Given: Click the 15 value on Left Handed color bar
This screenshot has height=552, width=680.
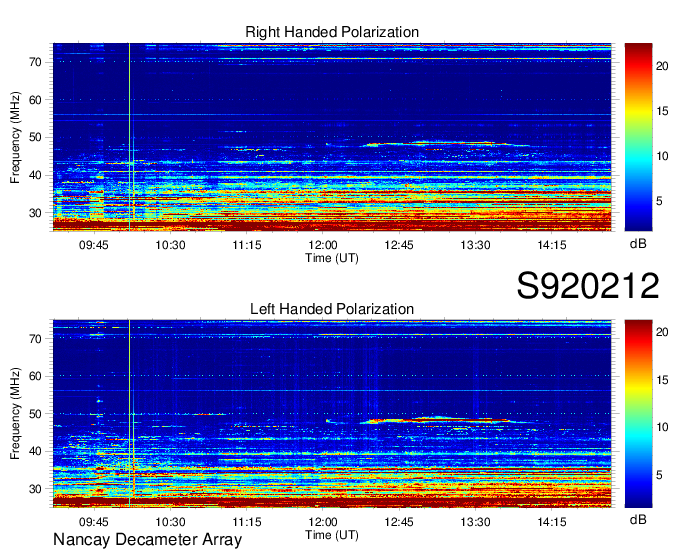Looking at the screenshot, I should (662, 380).
